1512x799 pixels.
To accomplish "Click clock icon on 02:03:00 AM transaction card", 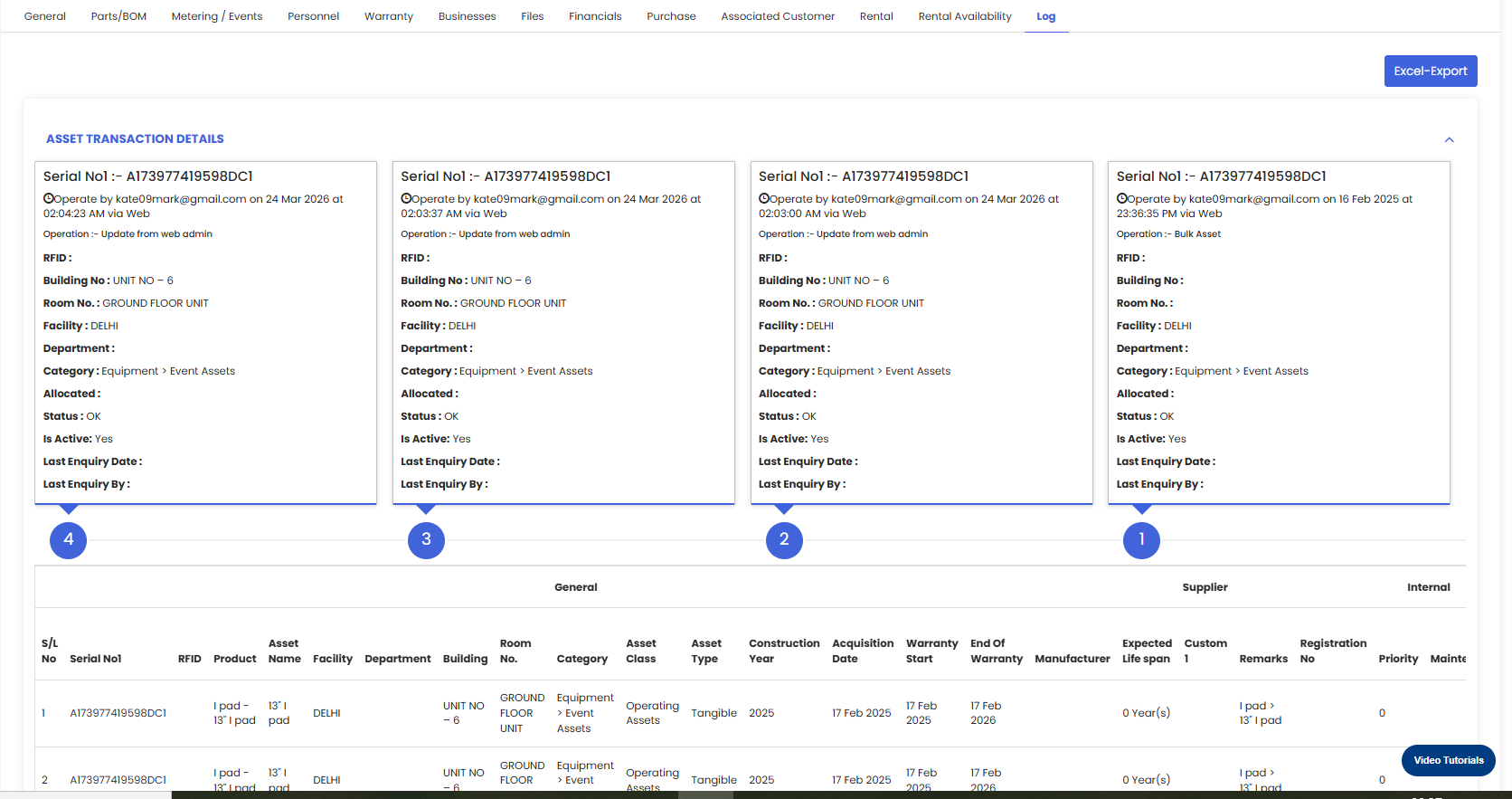I will (x=764, y=198).
